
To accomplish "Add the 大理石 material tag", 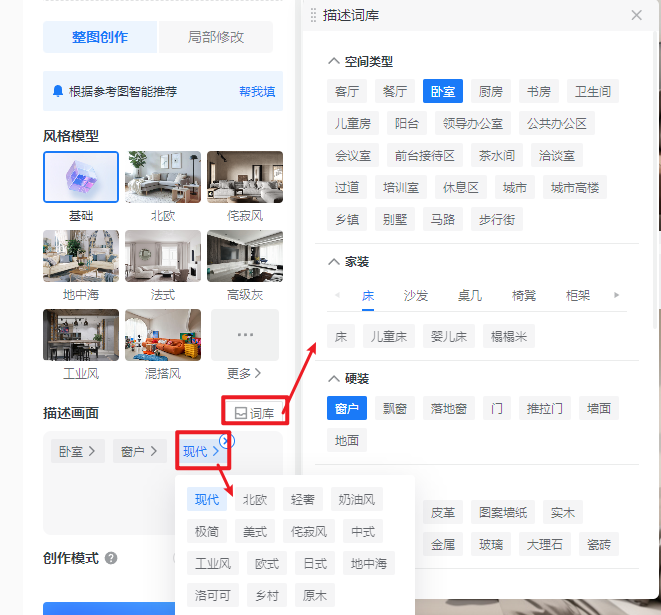I will pos(545,544).
